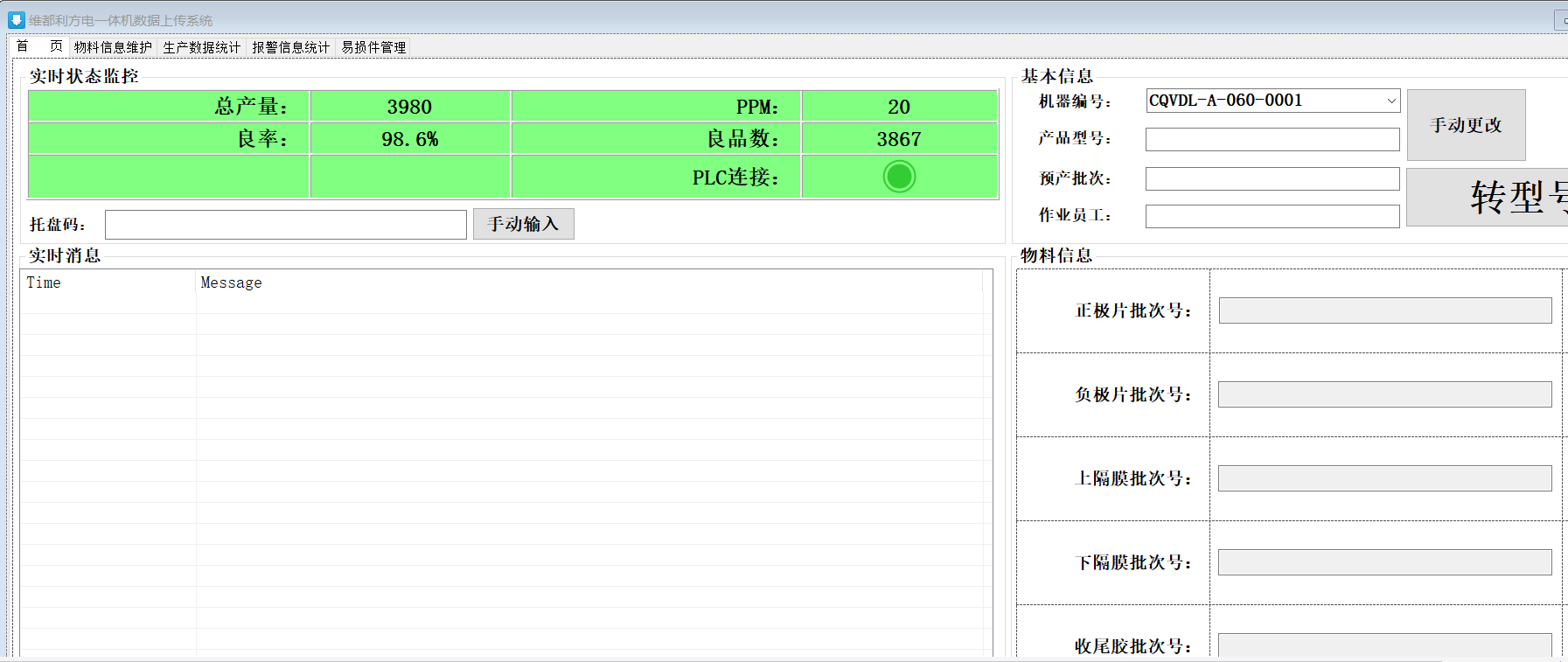Click the 收尾胶批次号 field
The height and width of the screenshot is (662, 1568).
tap(1385, 645)
